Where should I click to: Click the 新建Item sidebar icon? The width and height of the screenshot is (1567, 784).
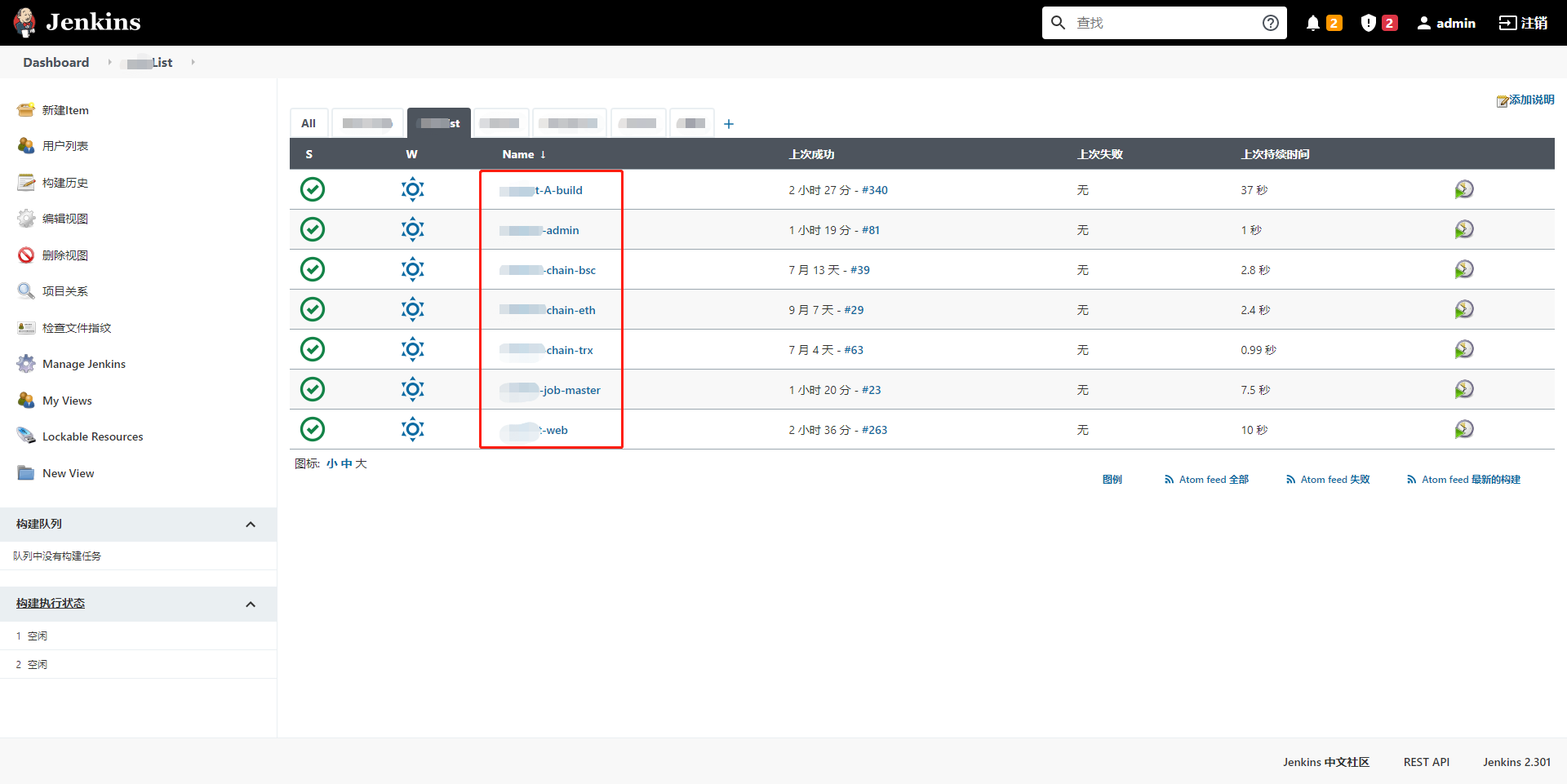coord(26,110)
